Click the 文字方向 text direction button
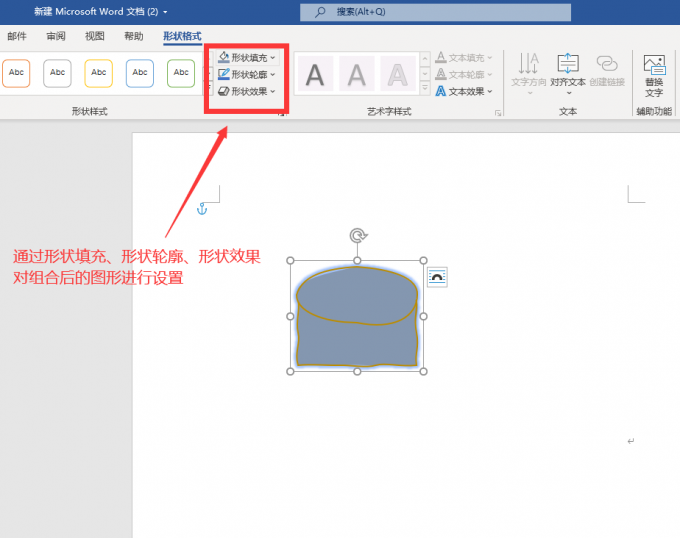The image size is (680, 538). coord(529,74)
